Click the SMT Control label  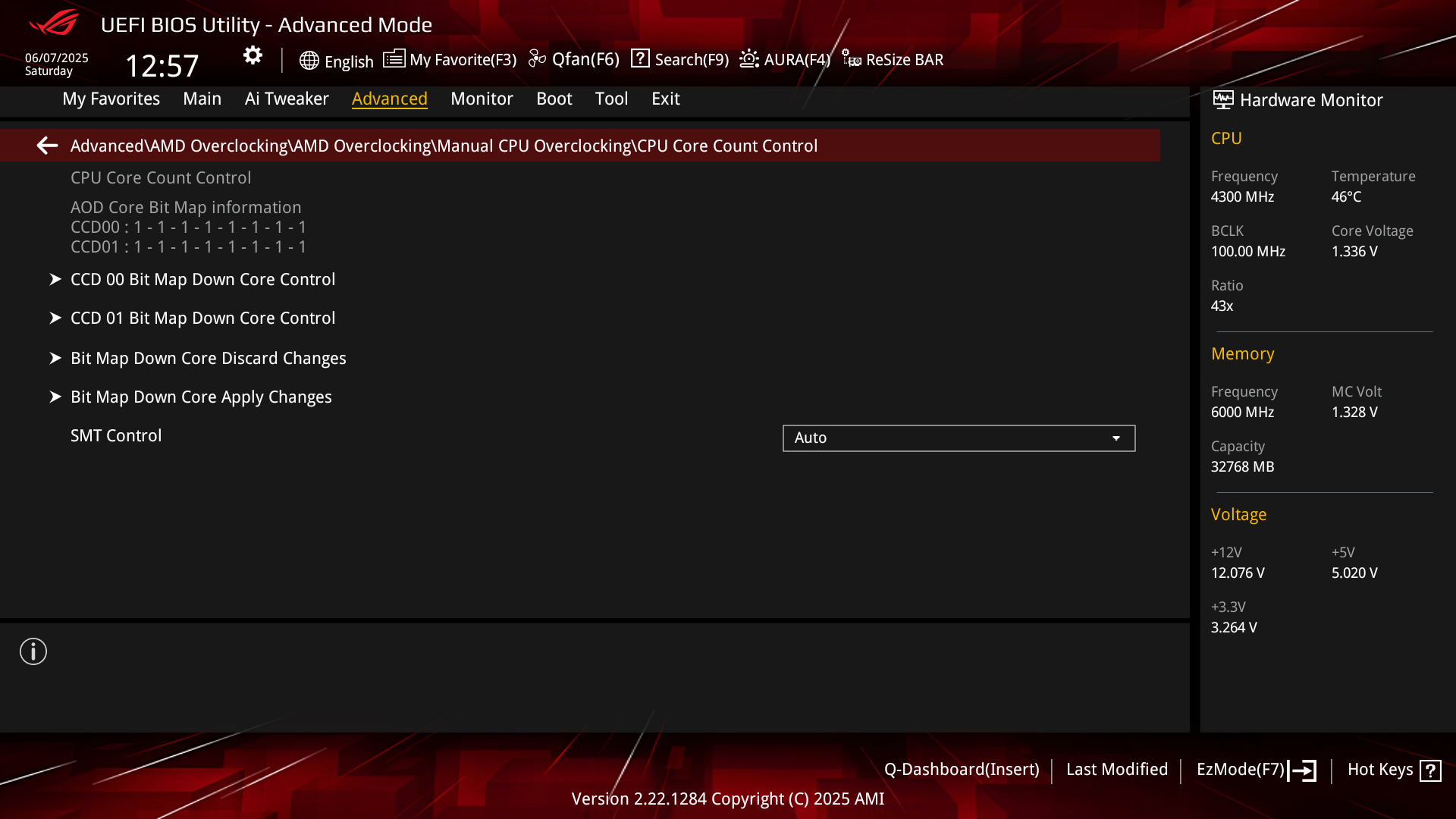[116, 435]
